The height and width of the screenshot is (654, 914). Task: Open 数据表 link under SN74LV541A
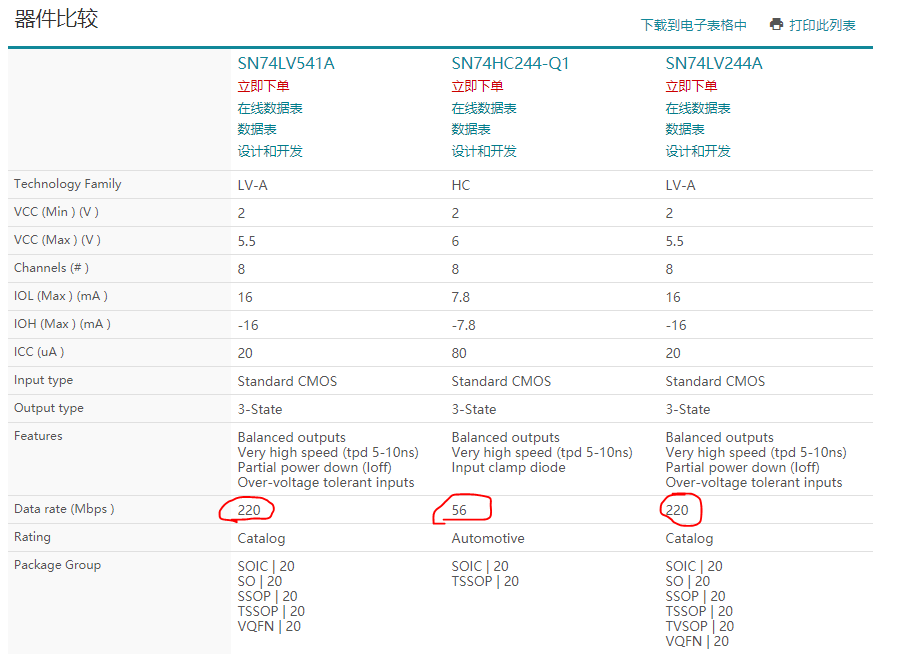tap(256, 129)
